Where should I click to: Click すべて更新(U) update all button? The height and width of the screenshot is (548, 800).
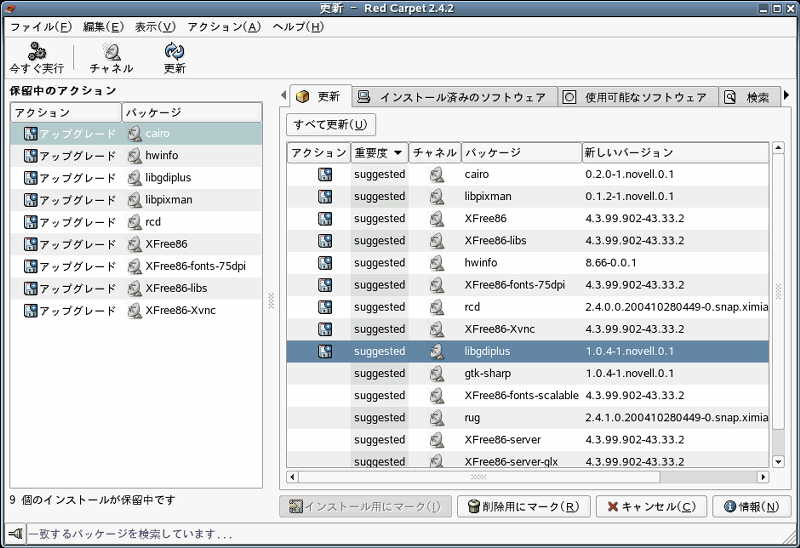coord(331,124)
